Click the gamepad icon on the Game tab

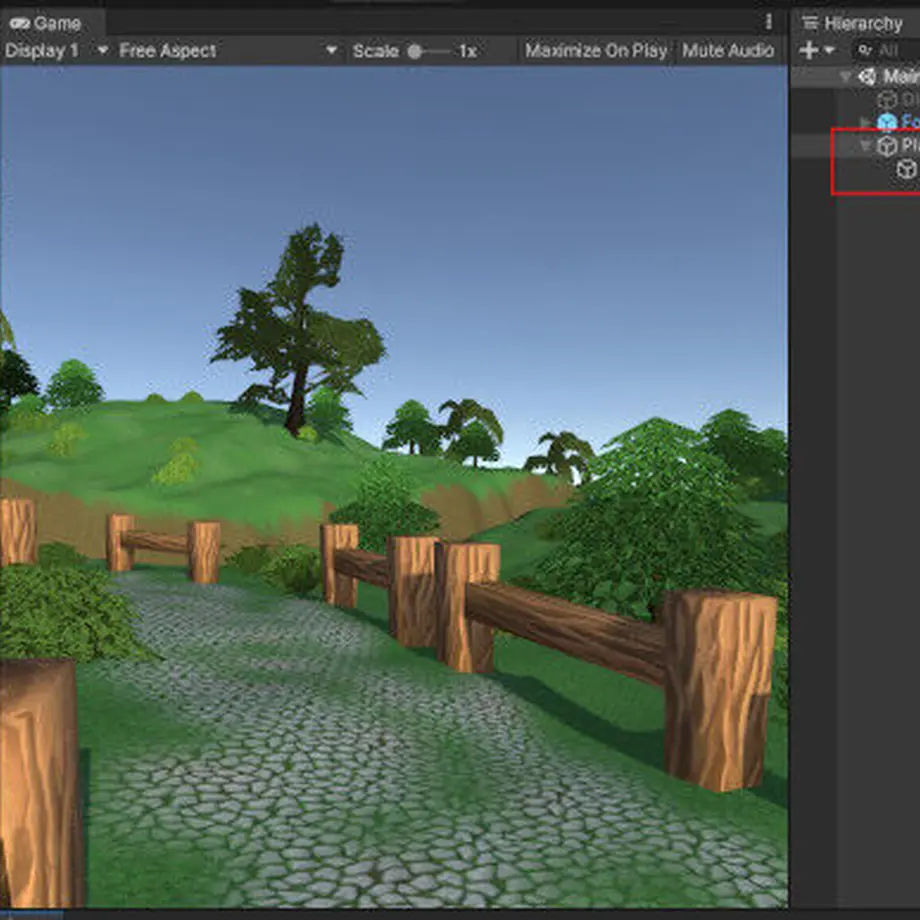[19, 23]
